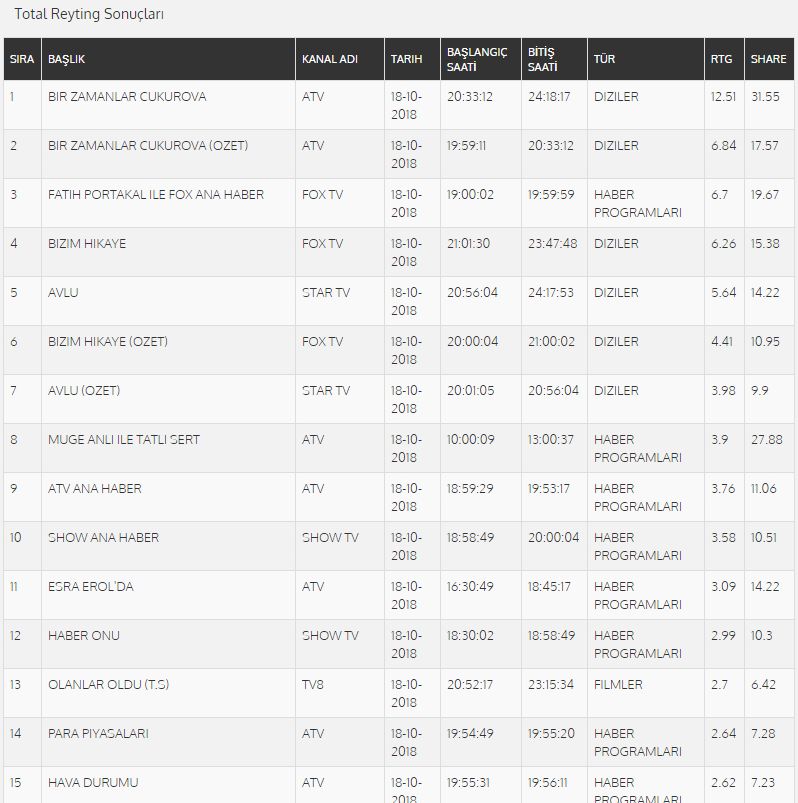Screen dimensions: 798x803
Task: Click the BİTİŞ SAATİ column header
Action: [x=554, y=59]
